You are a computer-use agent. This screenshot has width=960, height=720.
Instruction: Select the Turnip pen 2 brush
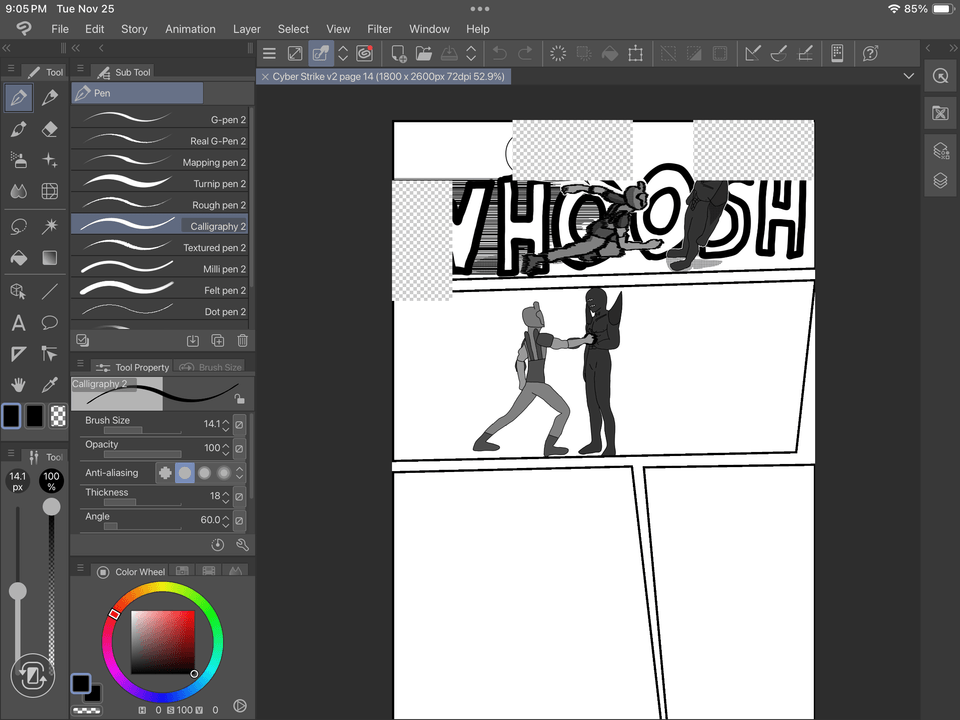click(x=160, y=184)
